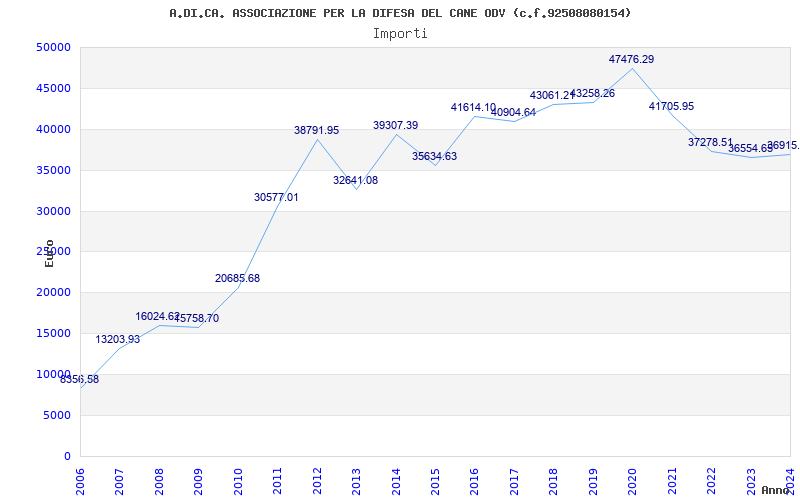Click the 13203.93 data label
The width and height of the screenshot is (800, 500).
pyautogui.click(x=117, y=339)
